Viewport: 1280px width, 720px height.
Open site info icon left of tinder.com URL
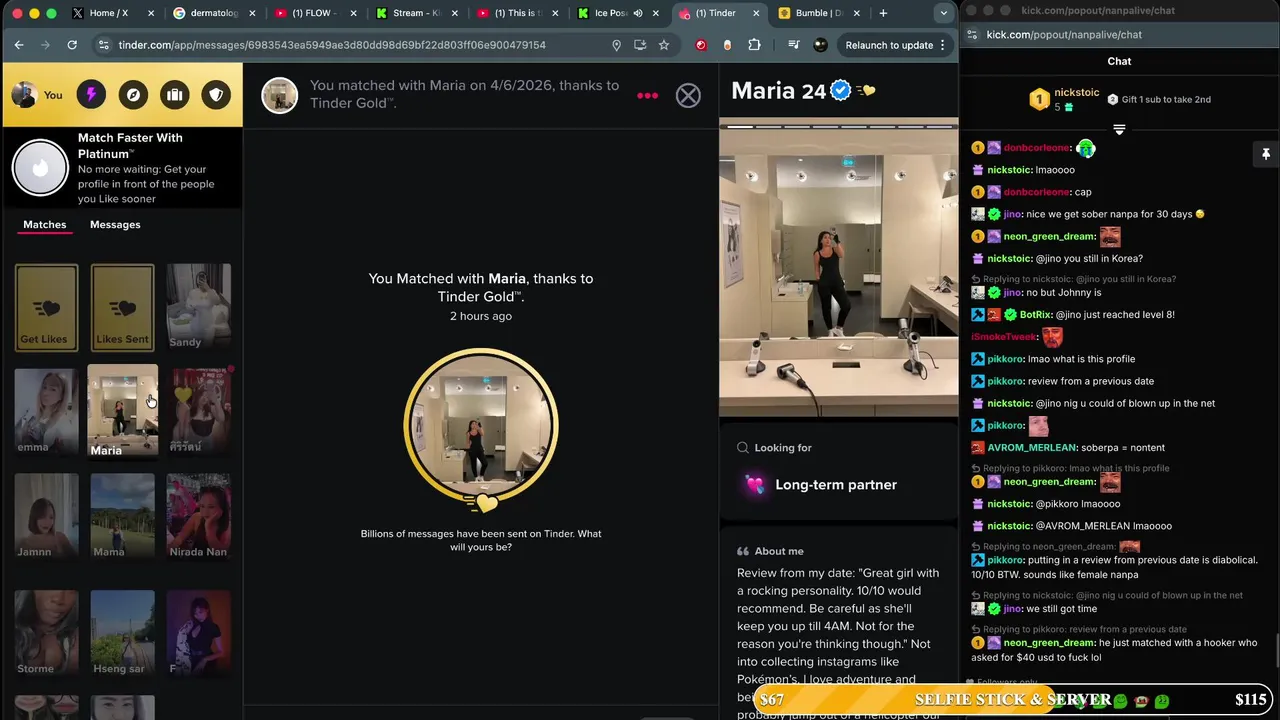pyautogui.click(x=103, y=45)
